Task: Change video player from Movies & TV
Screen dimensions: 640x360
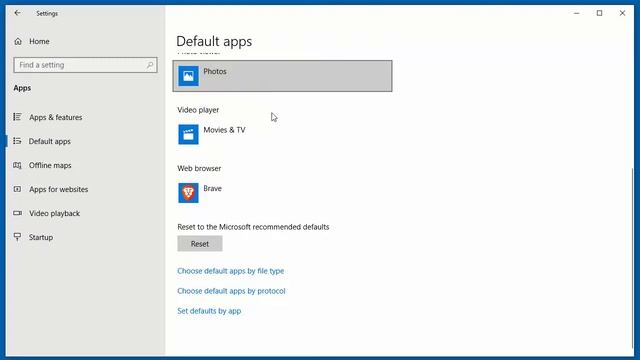Action: pyautogui.click(x=282, y=134)
